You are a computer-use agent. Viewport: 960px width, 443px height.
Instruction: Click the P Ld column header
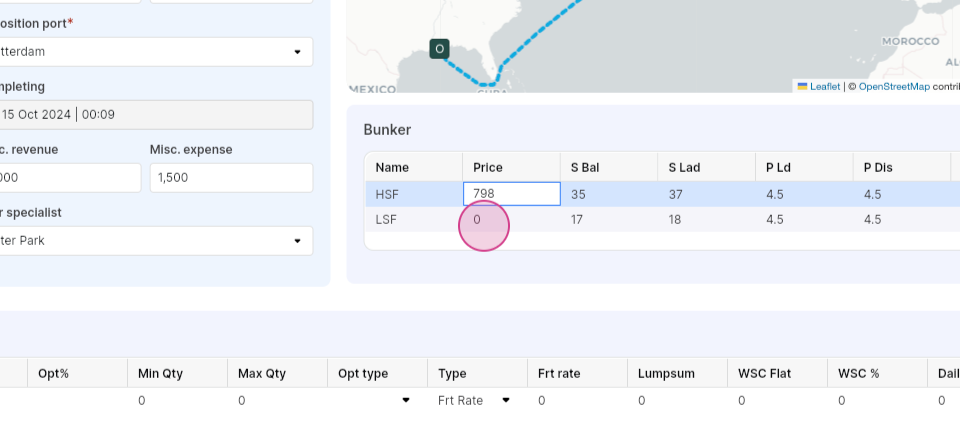coord(804,168)
